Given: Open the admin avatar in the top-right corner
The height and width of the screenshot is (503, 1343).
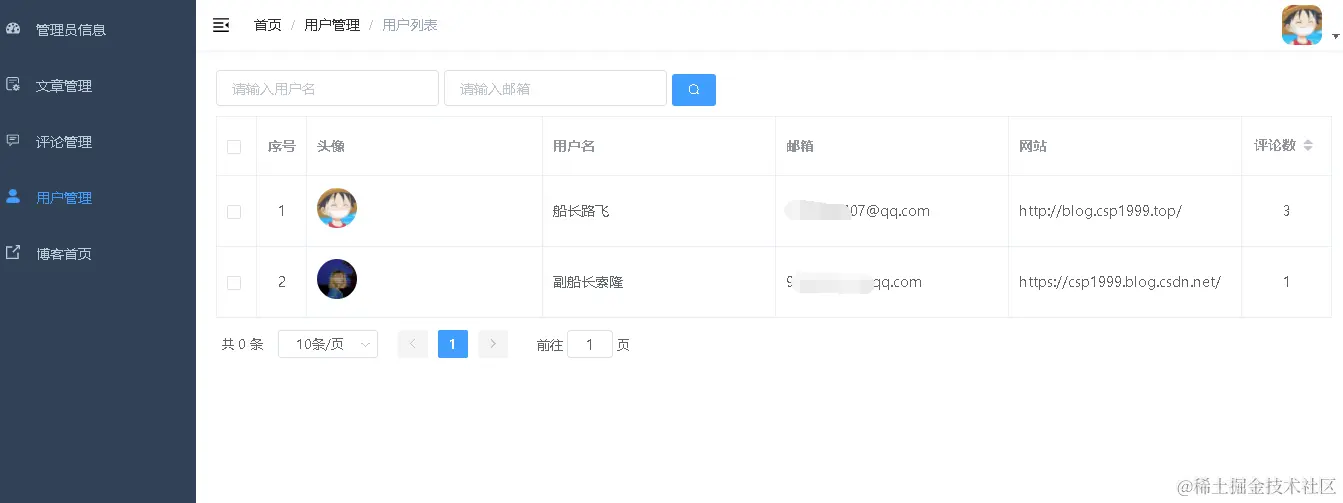Looking at the screenshot, I should click(1301, 25).
